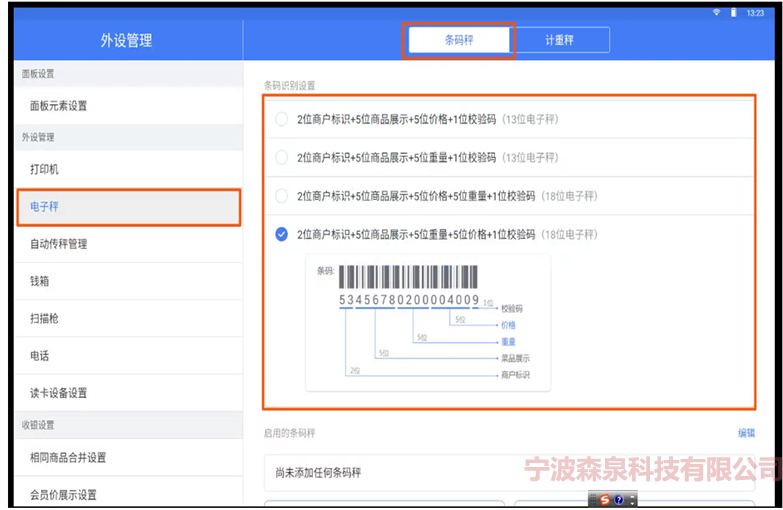
Task: Open 自动传秤管理 in the sidebar
Action: 59,244
